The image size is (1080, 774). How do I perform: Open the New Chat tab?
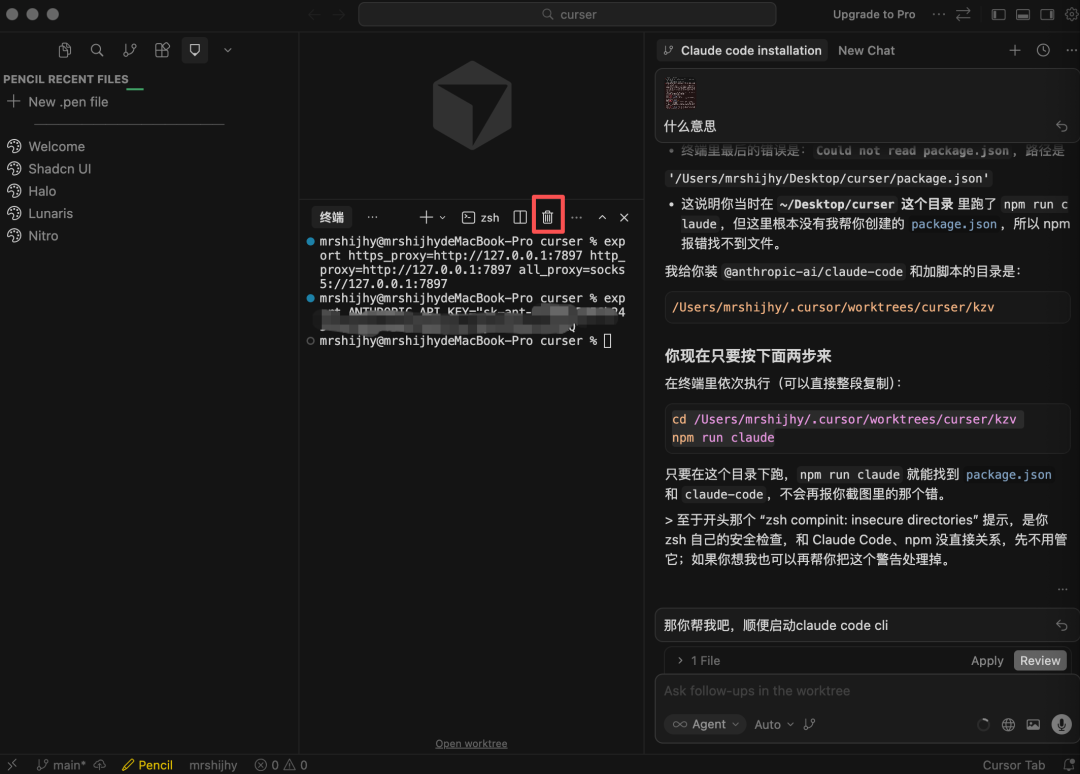(866, 49)
